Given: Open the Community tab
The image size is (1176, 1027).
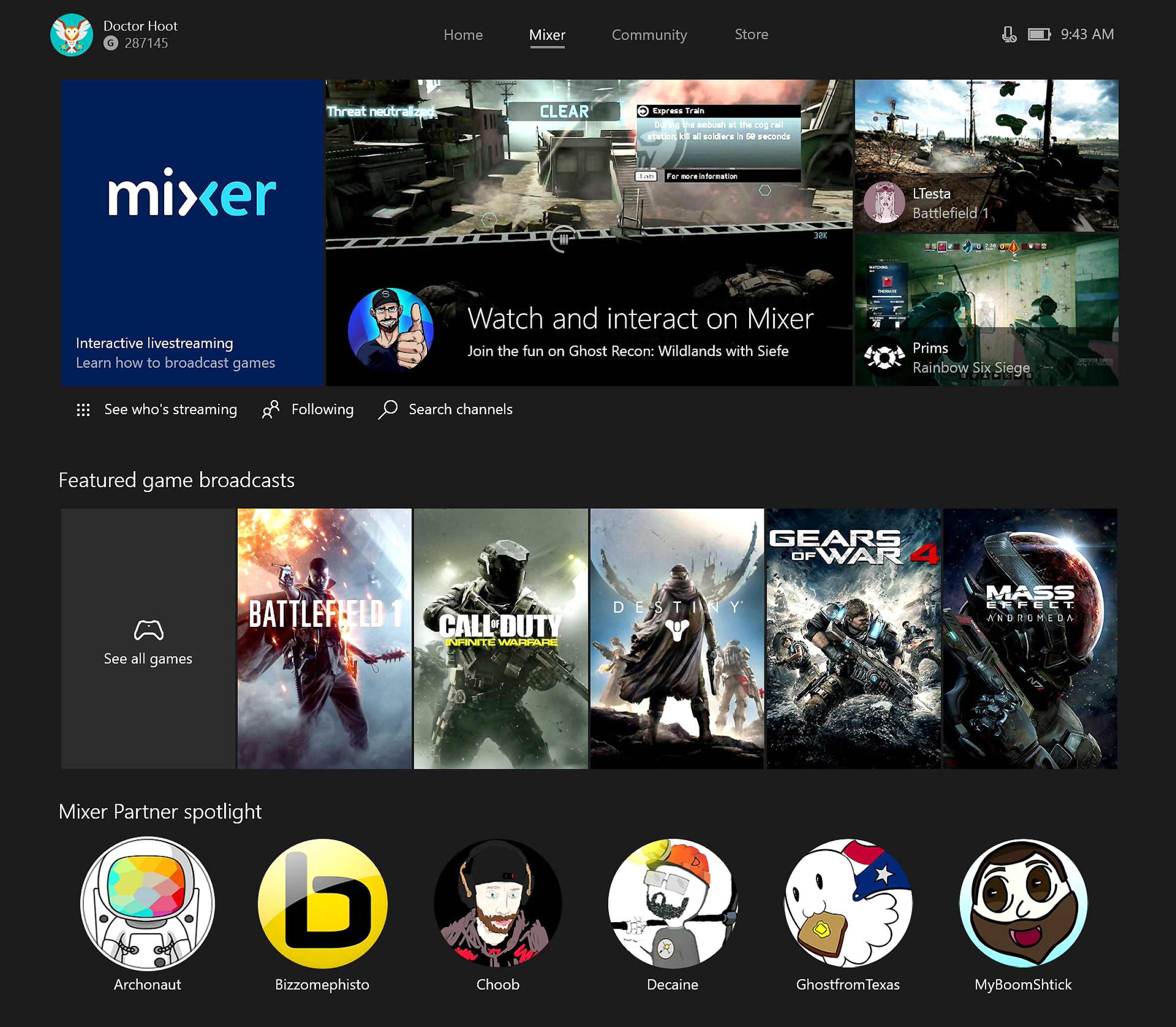Looking at the screenshot, I should coord(649,35).
